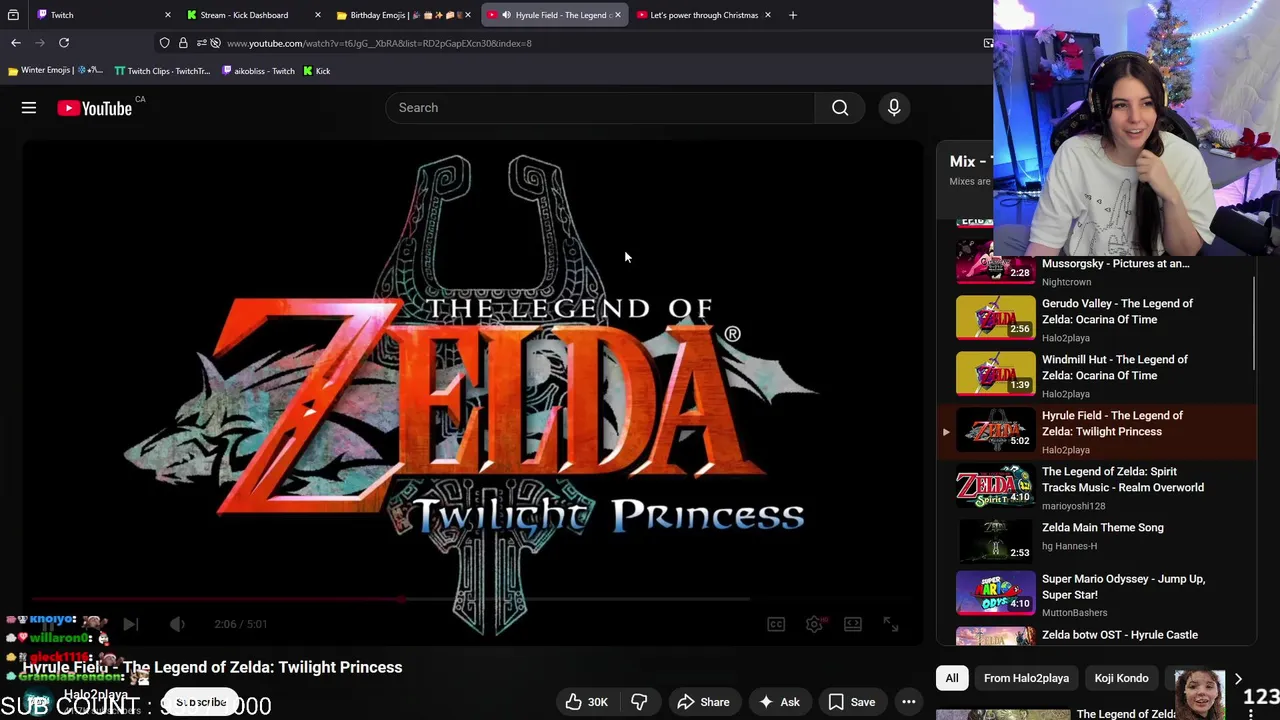Open the player settings gear
Screen dimensions: 1280x720
(x=815, y=624)
